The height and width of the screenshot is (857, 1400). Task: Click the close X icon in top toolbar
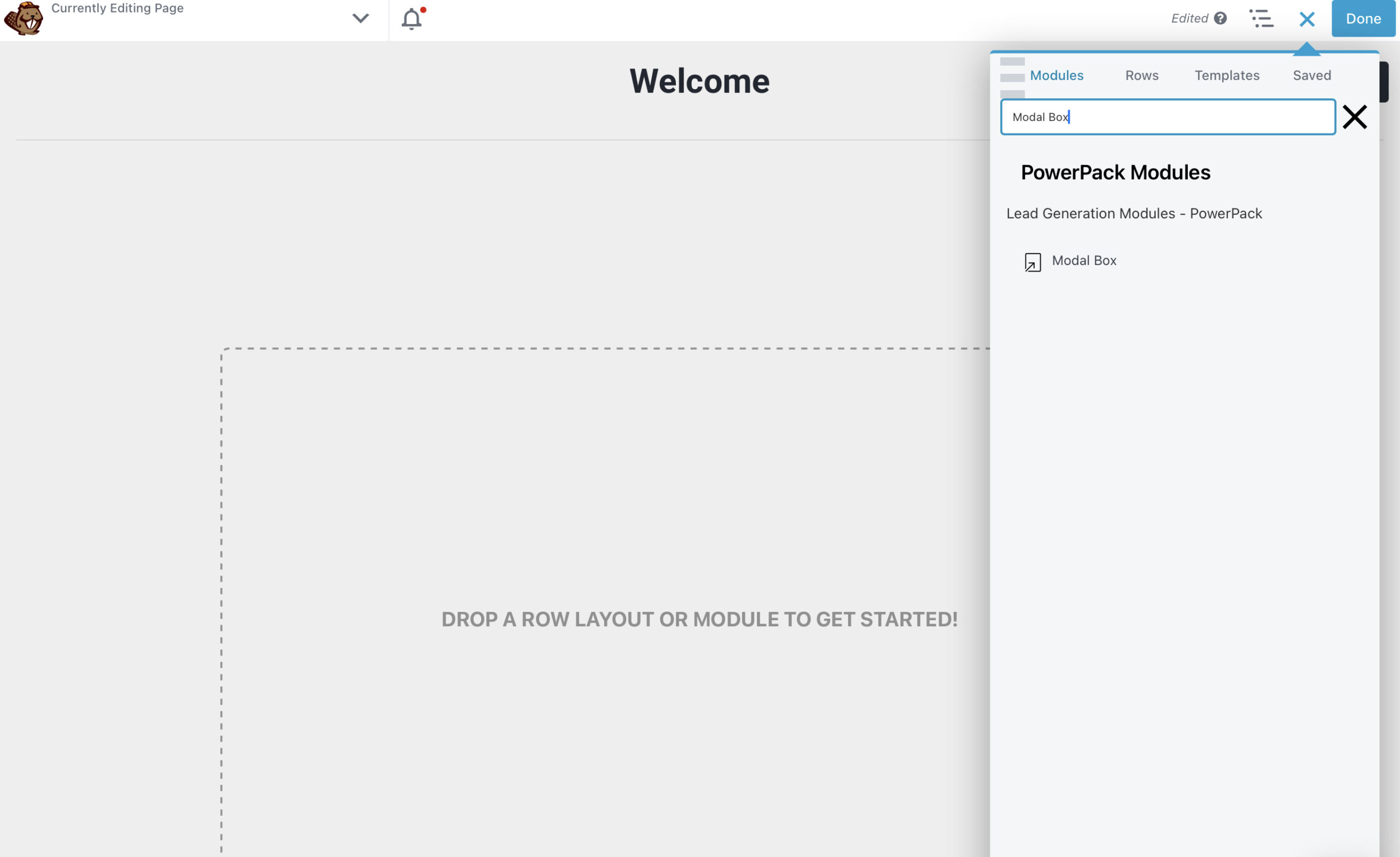tap(1307, 18)
